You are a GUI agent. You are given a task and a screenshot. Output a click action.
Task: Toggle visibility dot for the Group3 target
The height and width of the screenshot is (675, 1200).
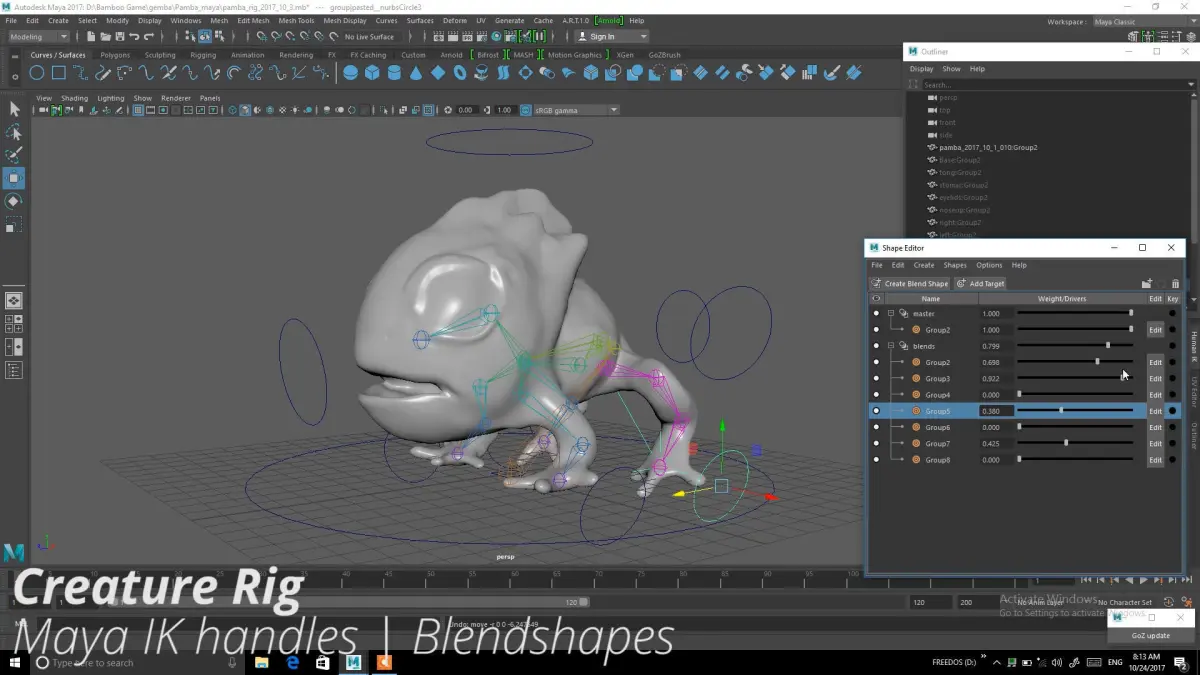tap(876, 379)
